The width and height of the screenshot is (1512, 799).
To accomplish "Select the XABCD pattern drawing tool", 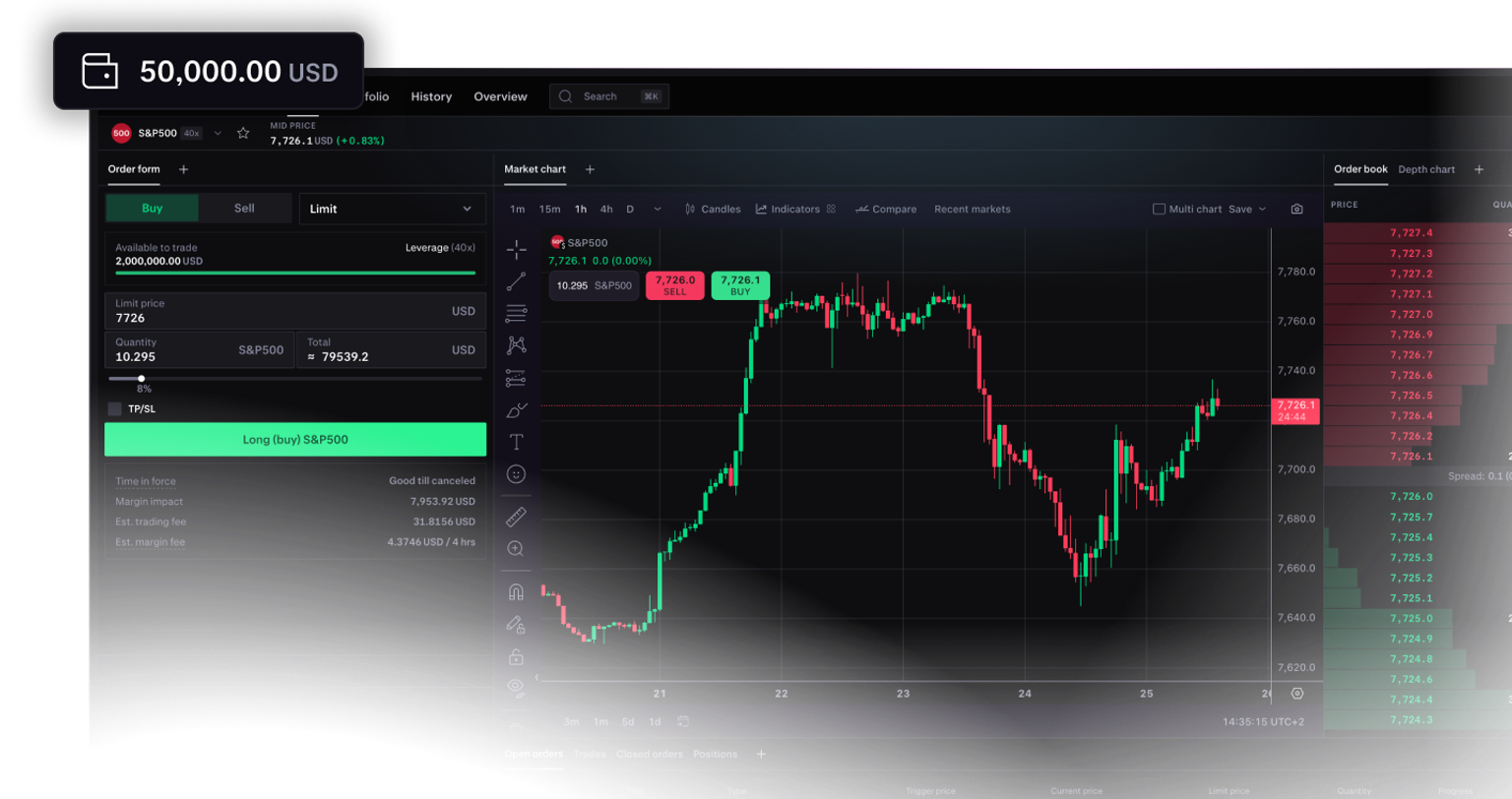I will [x=516, y=345].
